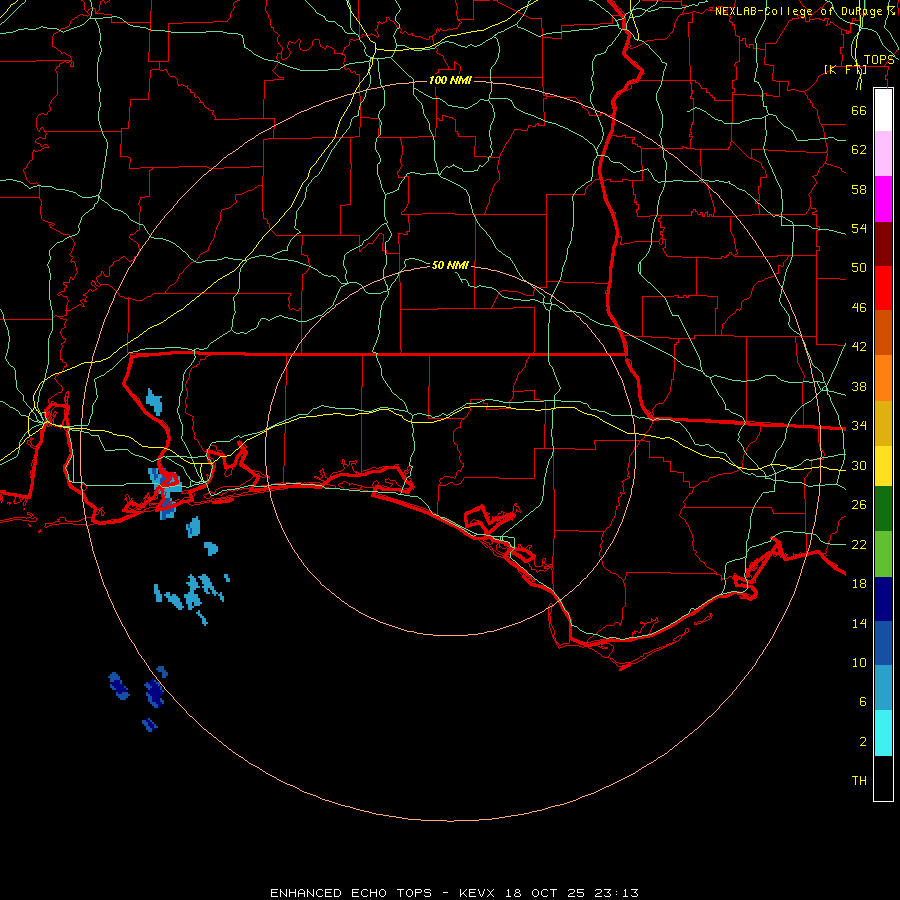
Task: Click the "23:13" time stamp in caption
Action: (616, 893)
